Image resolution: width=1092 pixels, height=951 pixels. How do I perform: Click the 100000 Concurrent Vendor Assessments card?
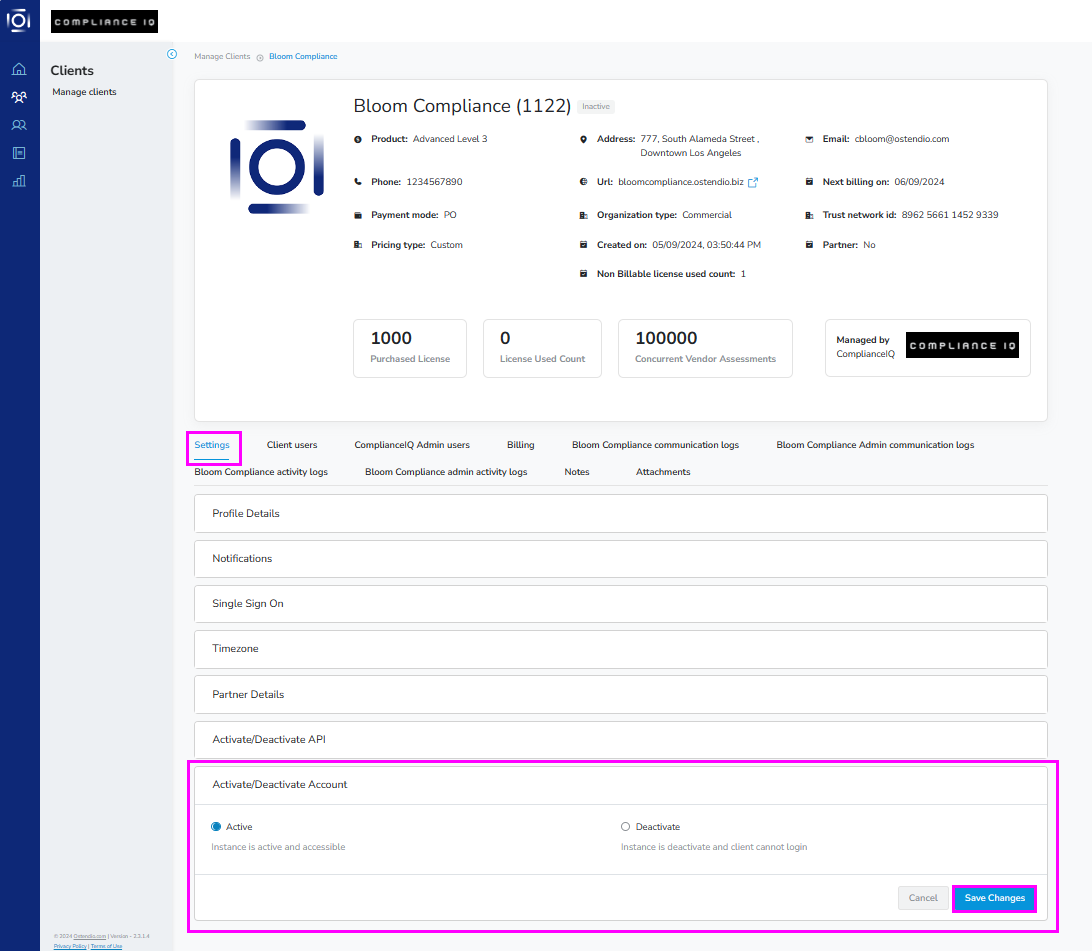click(705, 349)
